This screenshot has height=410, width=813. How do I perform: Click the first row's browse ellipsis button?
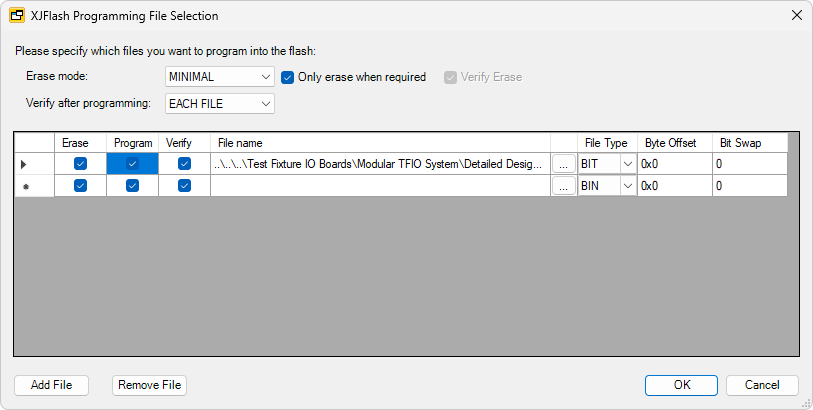tap(564, 164)
